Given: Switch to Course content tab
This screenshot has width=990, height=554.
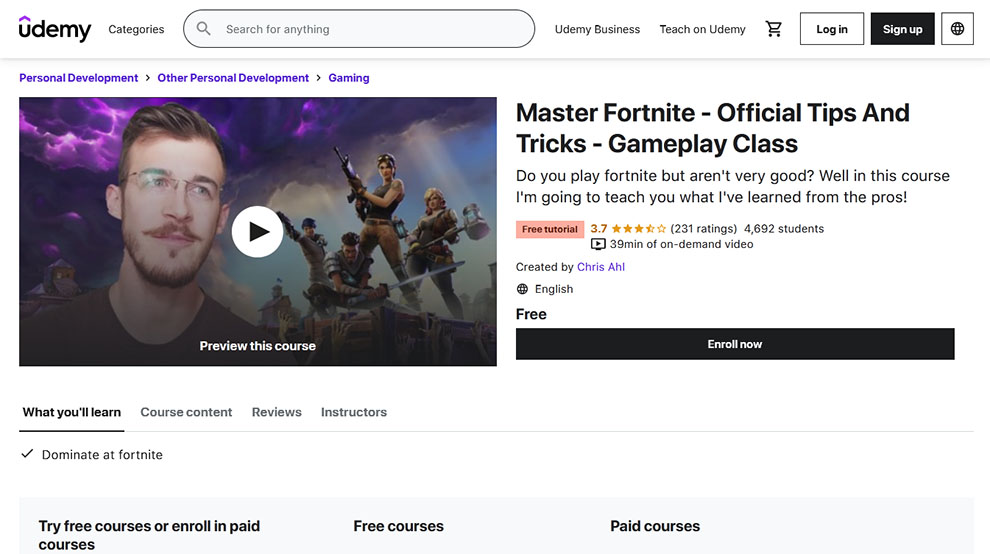Looking at the screenshot, I should tap(186, 412).
